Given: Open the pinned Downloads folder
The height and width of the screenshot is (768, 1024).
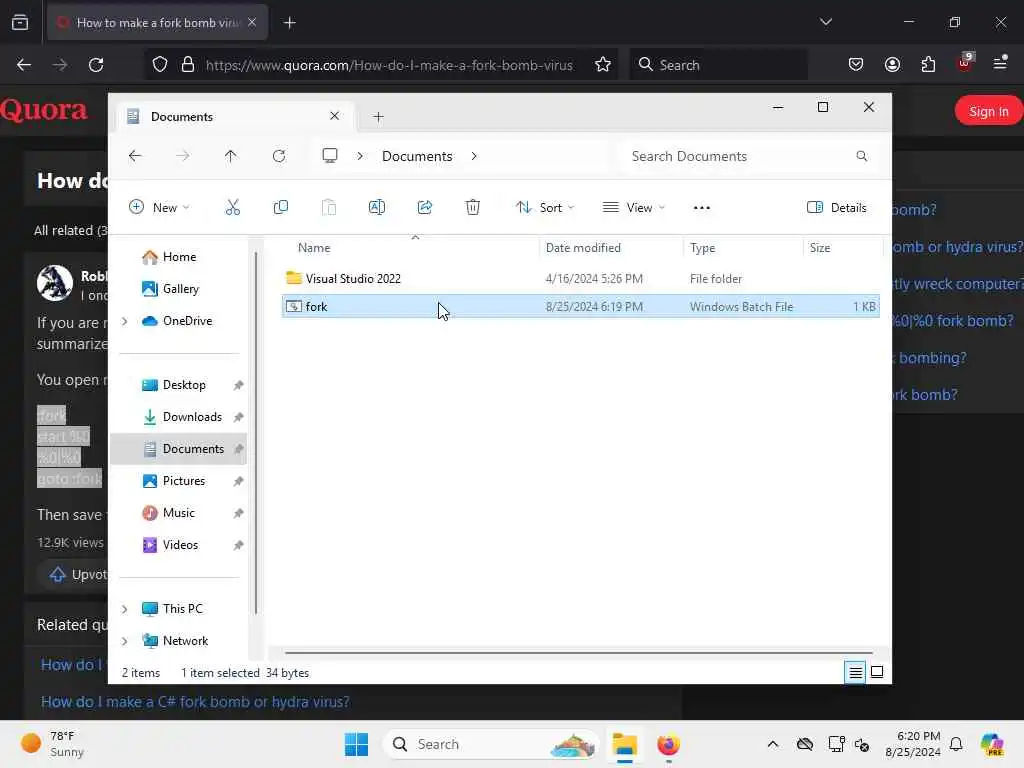Looking at the screenshot, I should click(x=192, y=417).
